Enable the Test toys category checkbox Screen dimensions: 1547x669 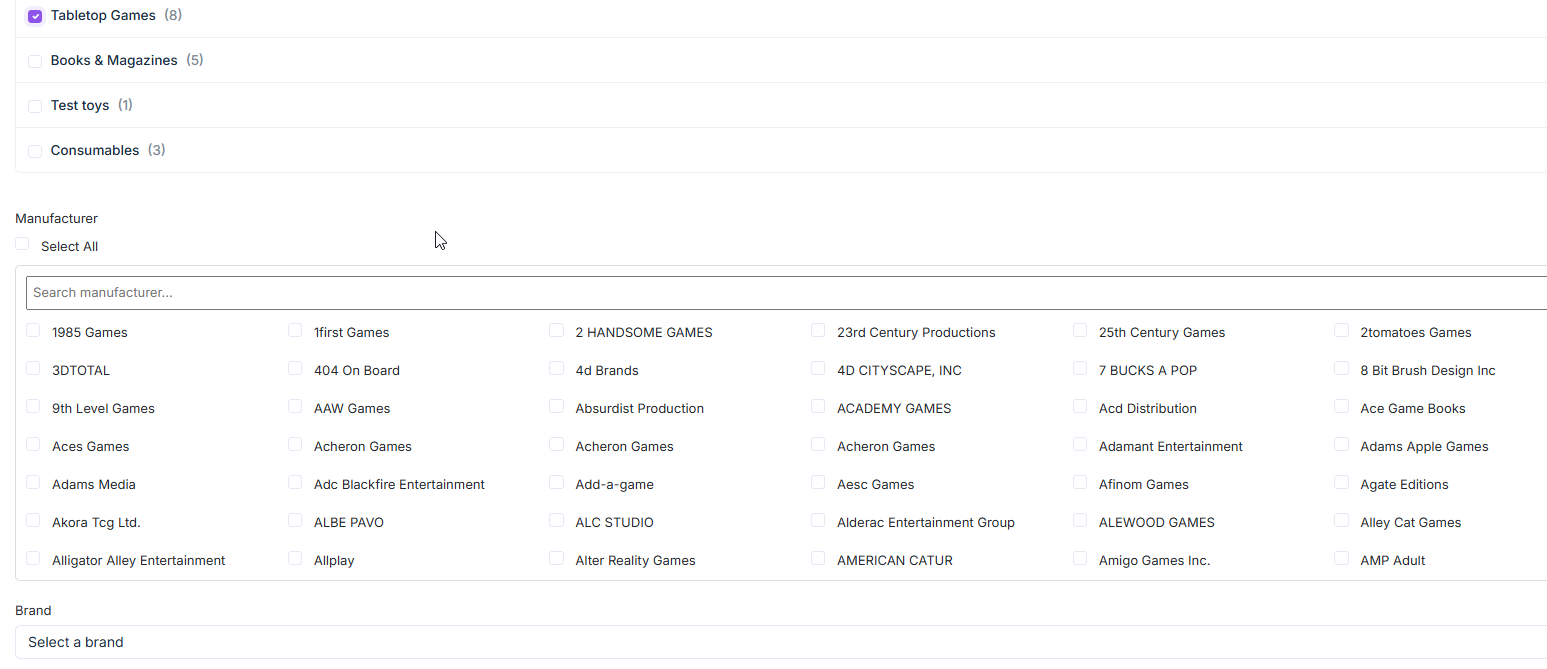pos(35,106)
